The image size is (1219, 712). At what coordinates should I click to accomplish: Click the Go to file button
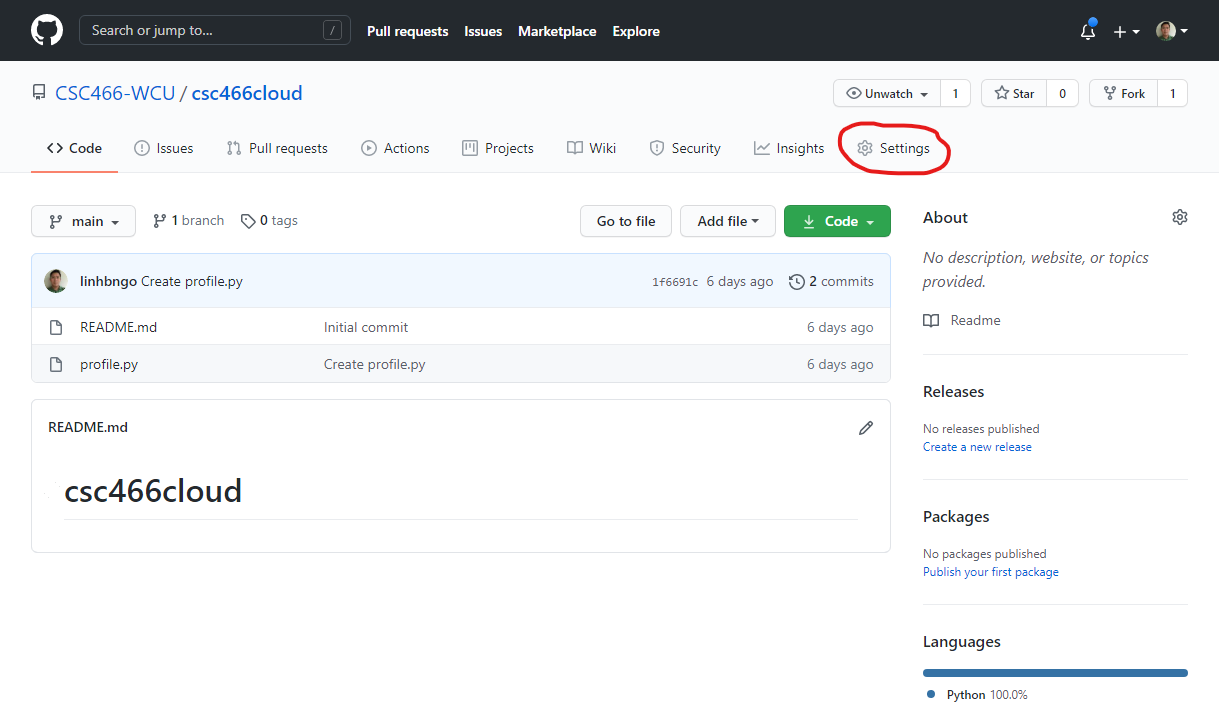point(626,221)
